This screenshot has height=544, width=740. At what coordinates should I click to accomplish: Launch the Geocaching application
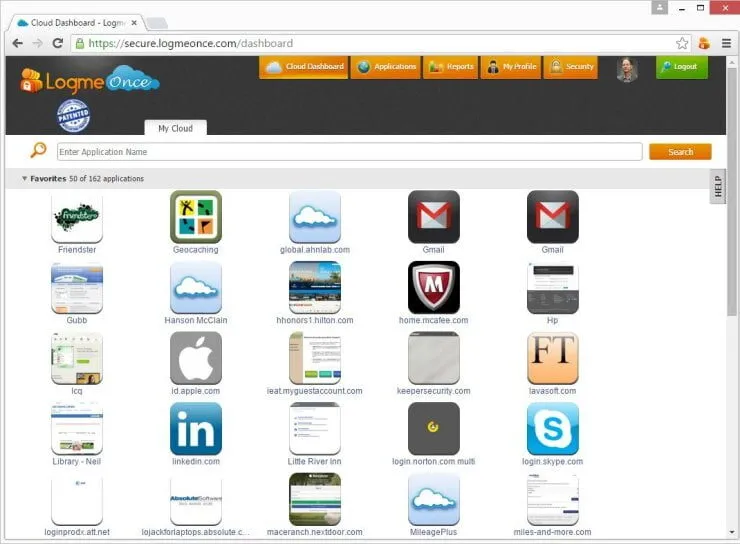click(x=196, y=218)
